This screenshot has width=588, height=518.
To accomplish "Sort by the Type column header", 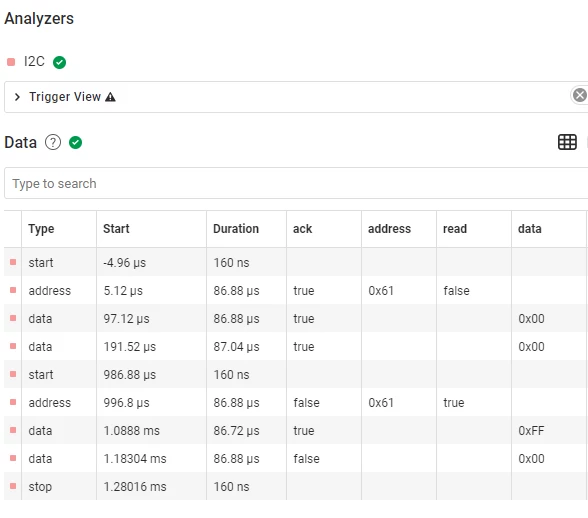I will point(41,229).
